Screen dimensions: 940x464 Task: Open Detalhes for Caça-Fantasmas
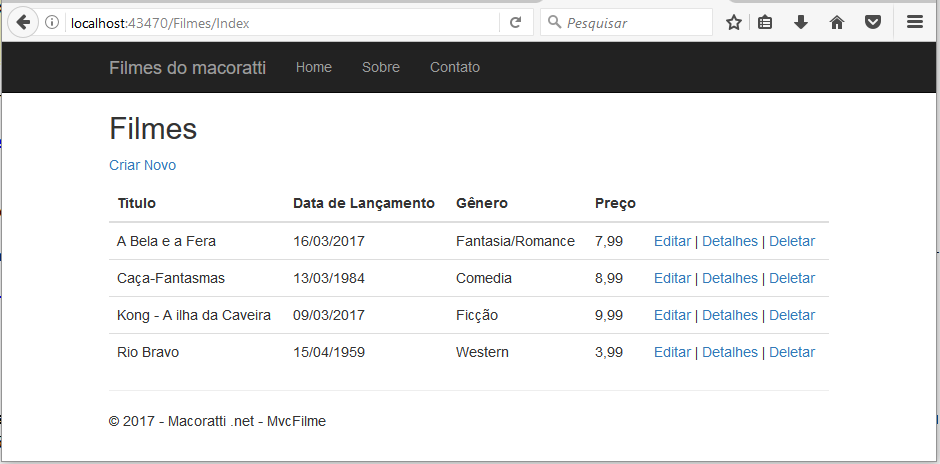pos(730,278)
